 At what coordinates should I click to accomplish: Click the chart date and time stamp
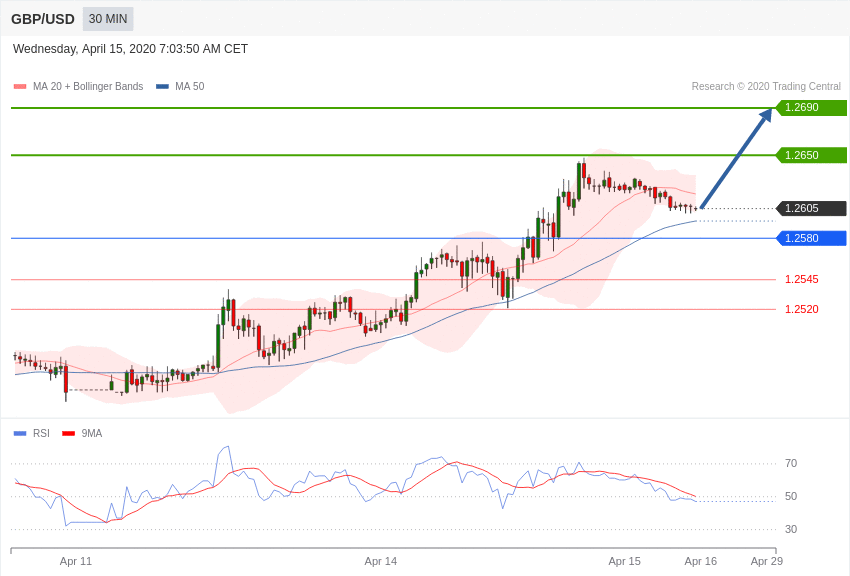[130, 49]
